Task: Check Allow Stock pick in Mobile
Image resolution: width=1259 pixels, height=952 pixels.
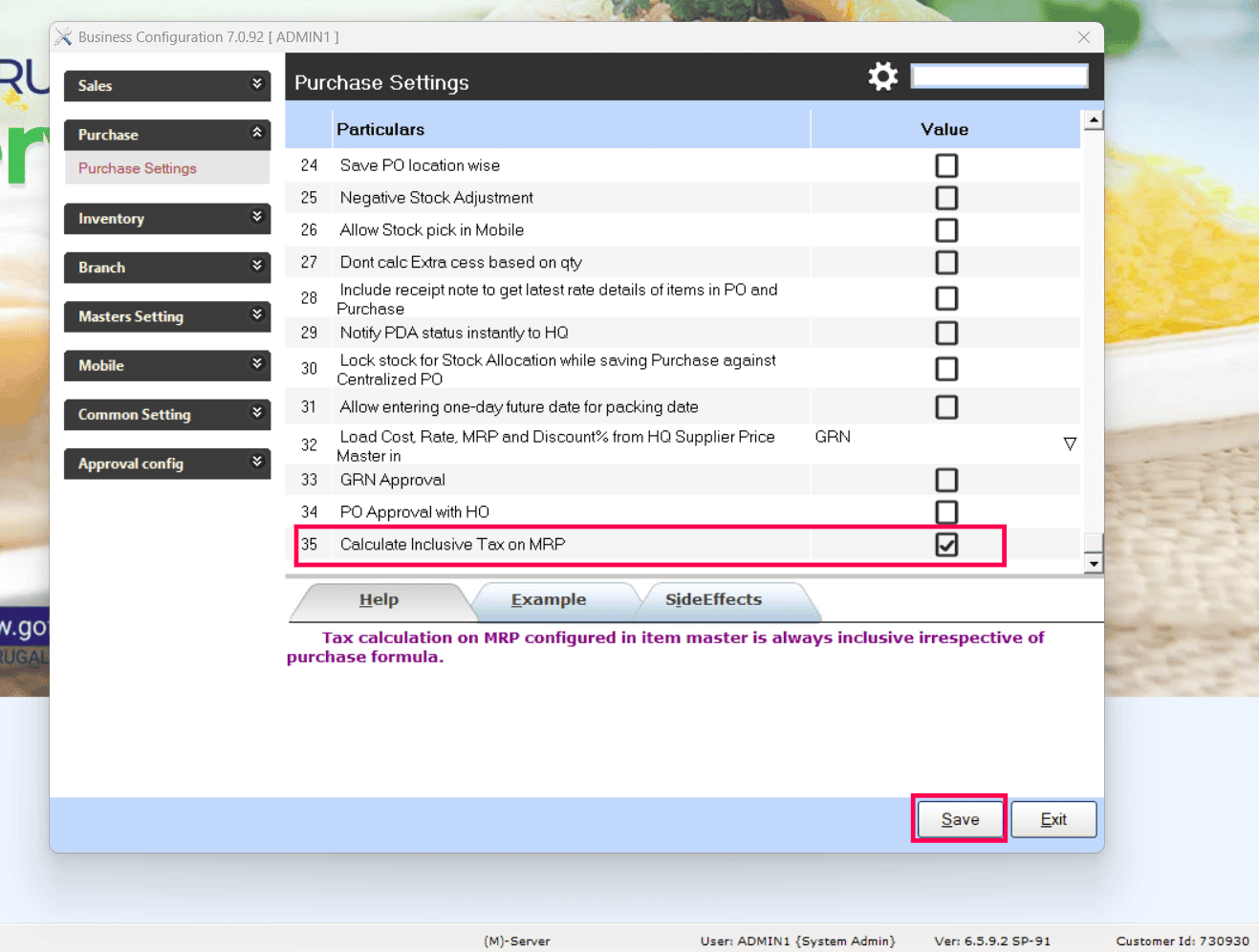Action: (946, 230)
